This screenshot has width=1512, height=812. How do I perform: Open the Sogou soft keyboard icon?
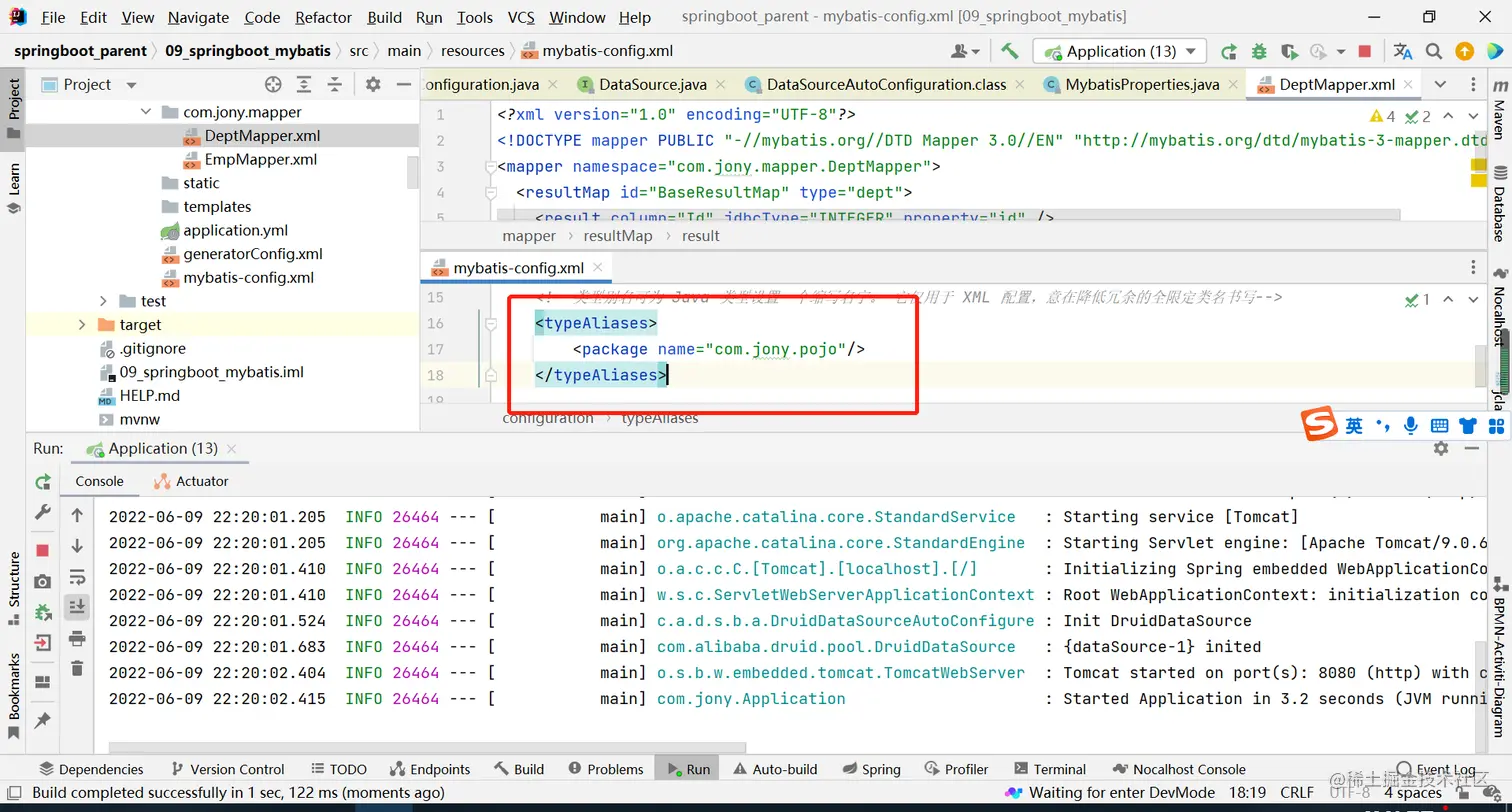coord(1440,426)
